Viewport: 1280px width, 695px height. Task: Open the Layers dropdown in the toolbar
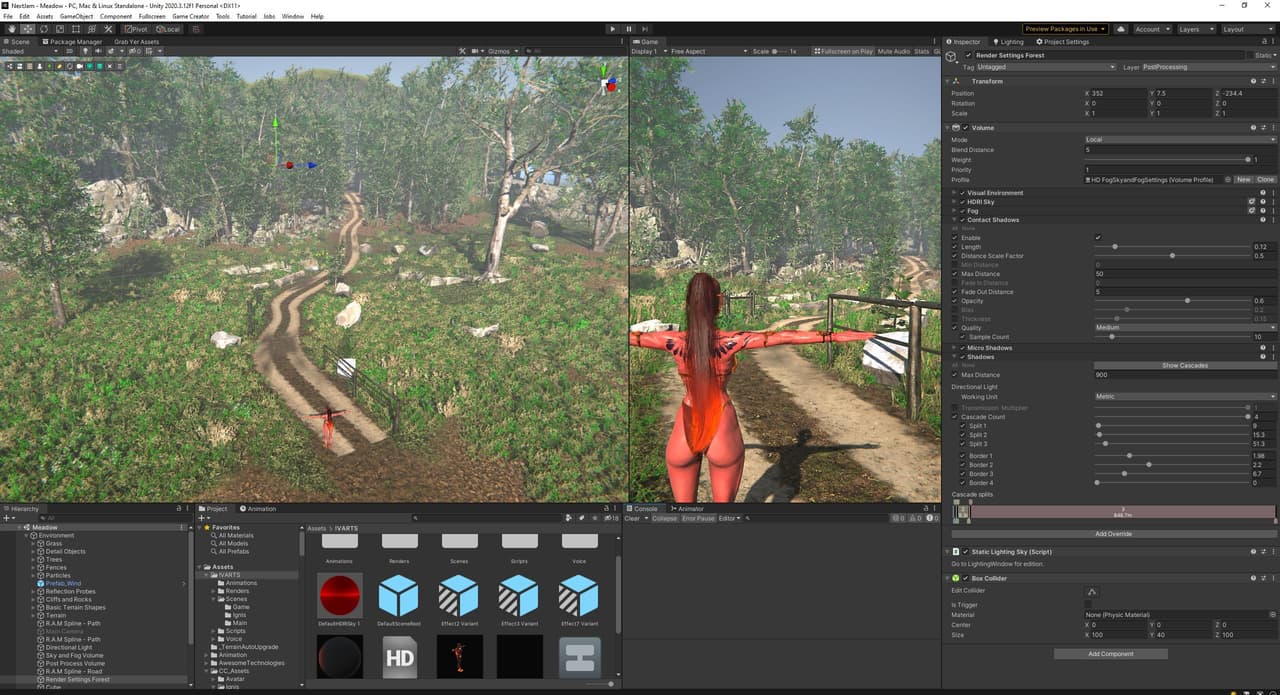[x=1196, y=29]
